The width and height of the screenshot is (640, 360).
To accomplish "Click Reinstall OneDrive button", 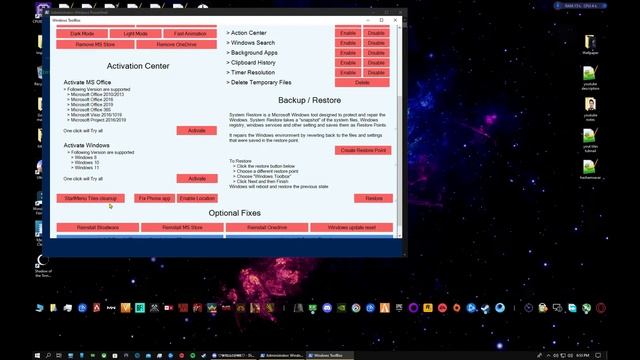I will point(267,227).
